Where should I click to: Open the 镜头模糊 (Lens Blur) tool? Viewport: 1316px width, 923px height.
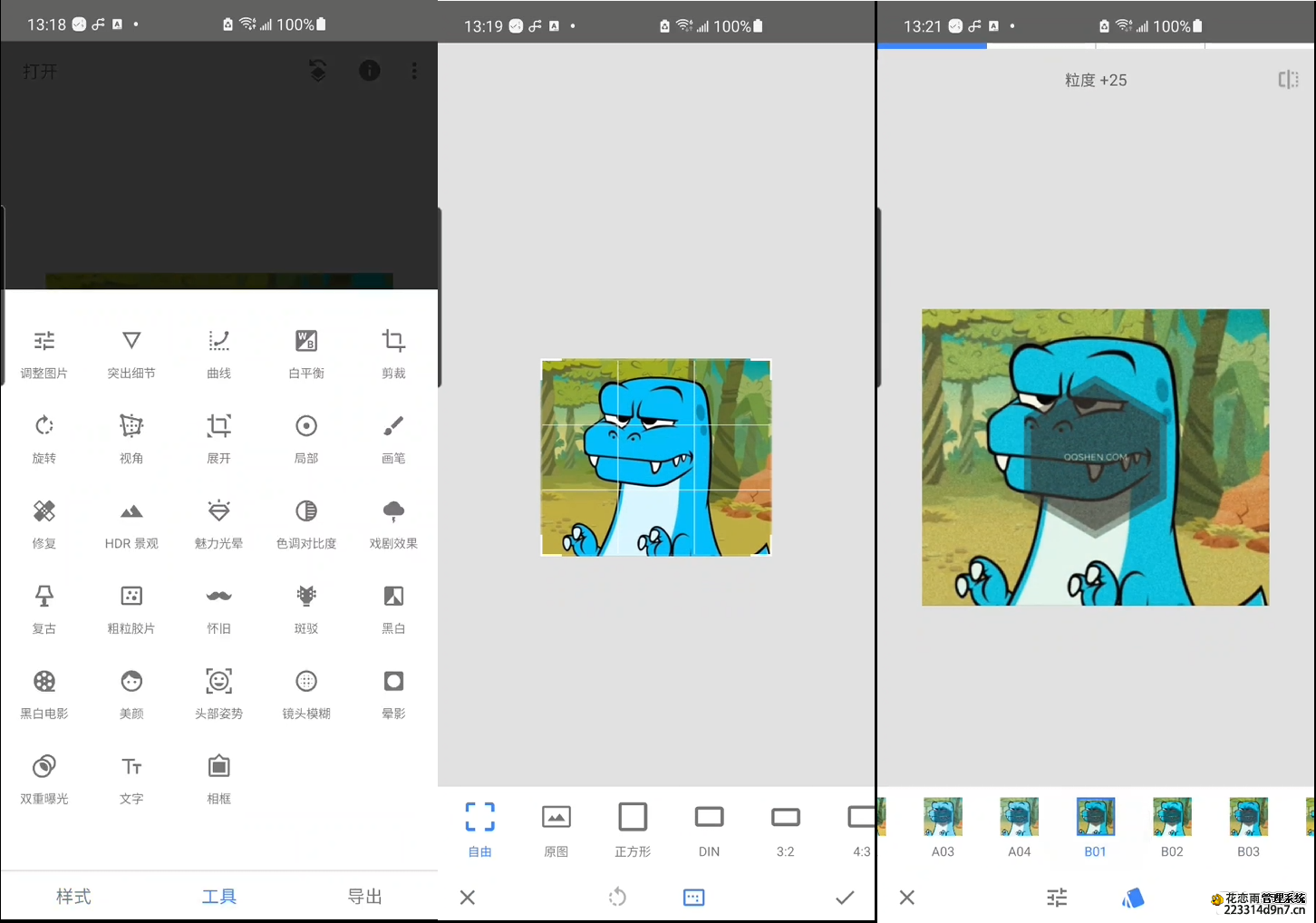(305, 693)
